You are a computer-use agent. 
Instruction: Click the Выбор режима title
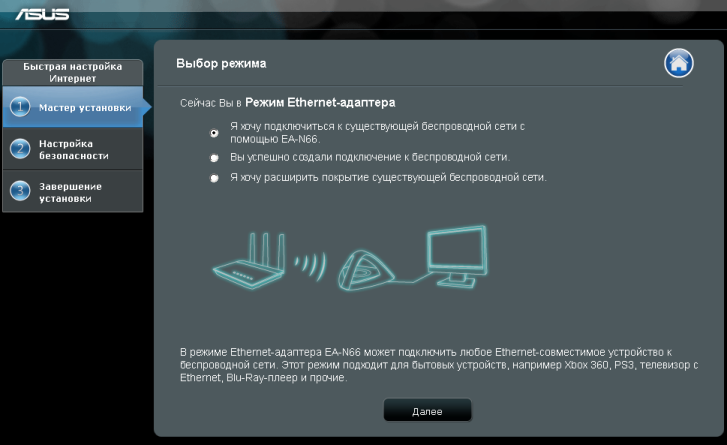(221, 64)
